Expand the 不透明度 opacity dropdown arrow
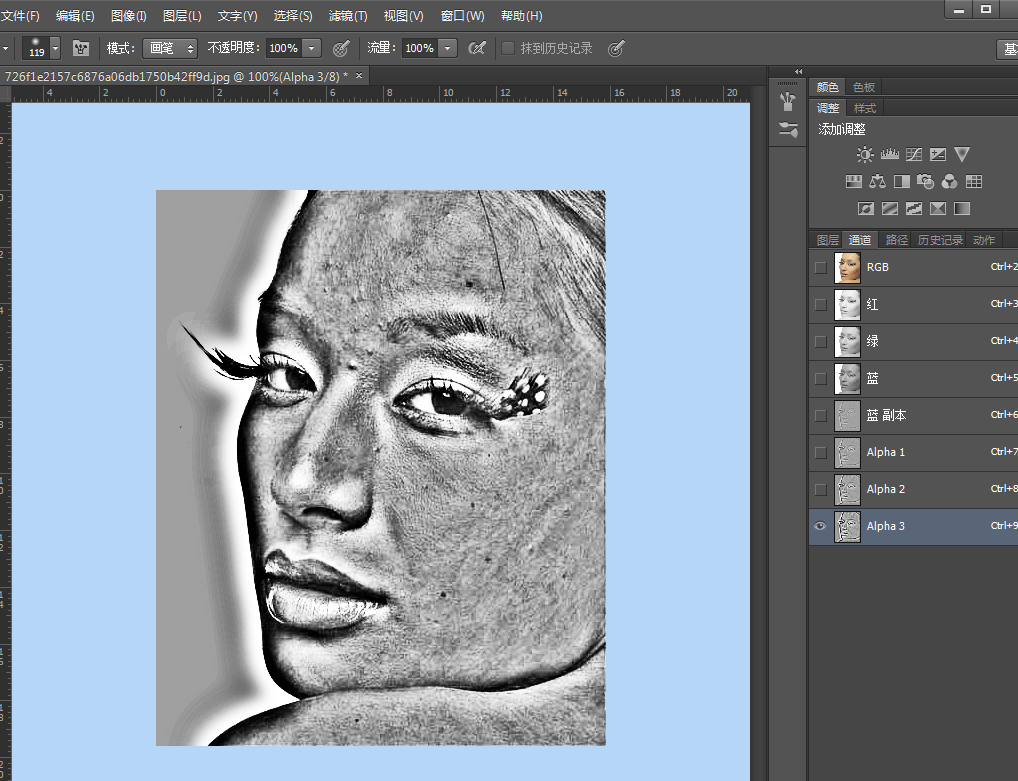 [311, 48]
